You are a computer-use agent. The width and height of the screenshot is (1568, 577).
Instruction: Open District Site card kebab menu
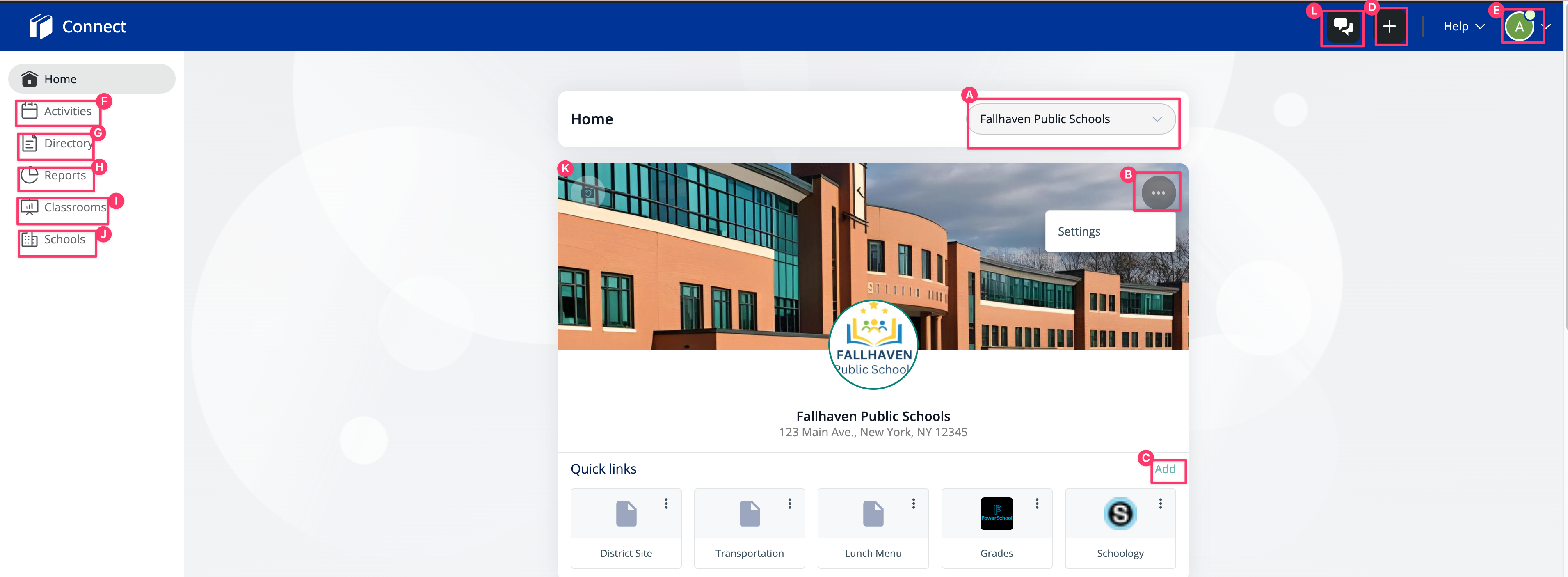click(x=666, y=504)
